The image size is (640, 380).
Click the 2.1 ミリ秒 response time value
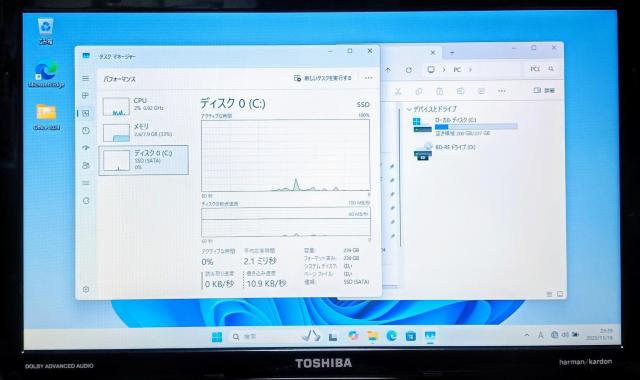[260, 261]
